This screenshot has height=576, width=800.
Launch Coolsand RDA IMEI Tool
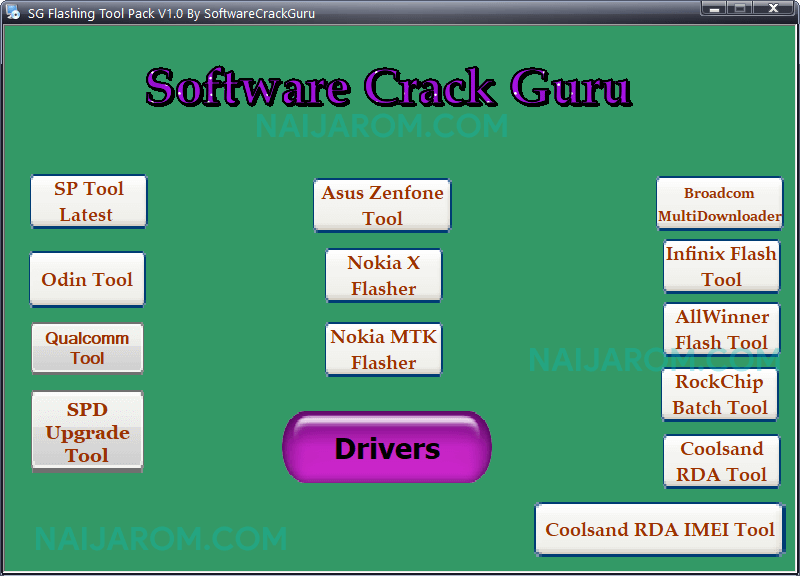[660, 530]
